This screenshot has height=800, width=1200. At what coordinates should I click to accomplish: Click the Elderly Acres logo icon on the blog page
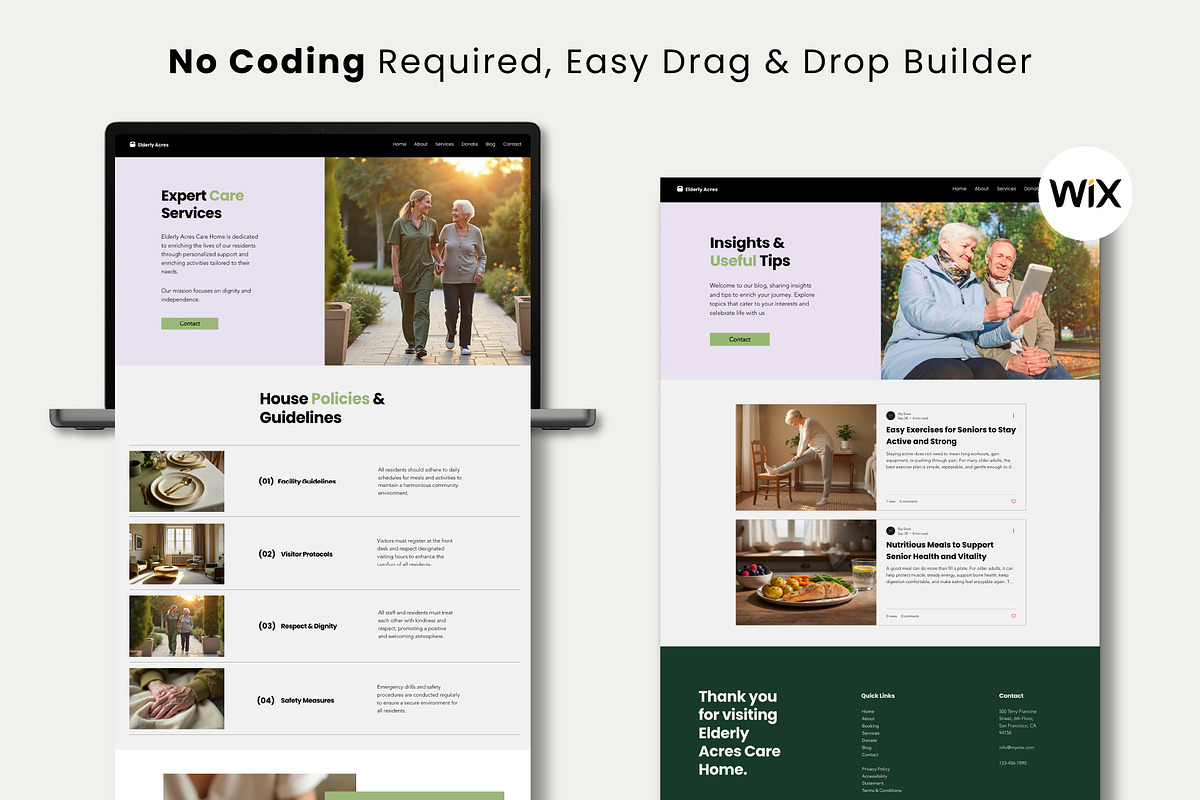[680, 189]
